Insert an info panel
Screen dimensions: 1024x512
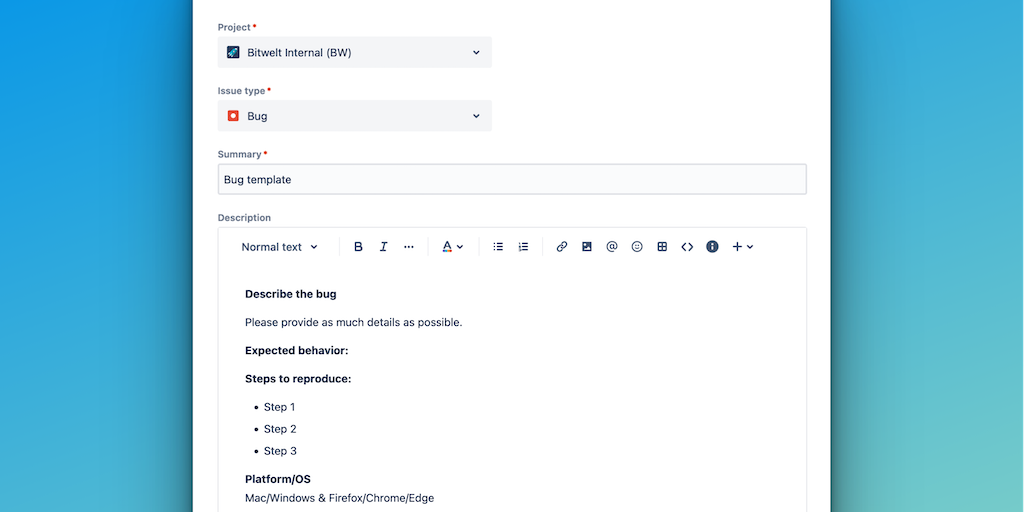tap(712, 247)
